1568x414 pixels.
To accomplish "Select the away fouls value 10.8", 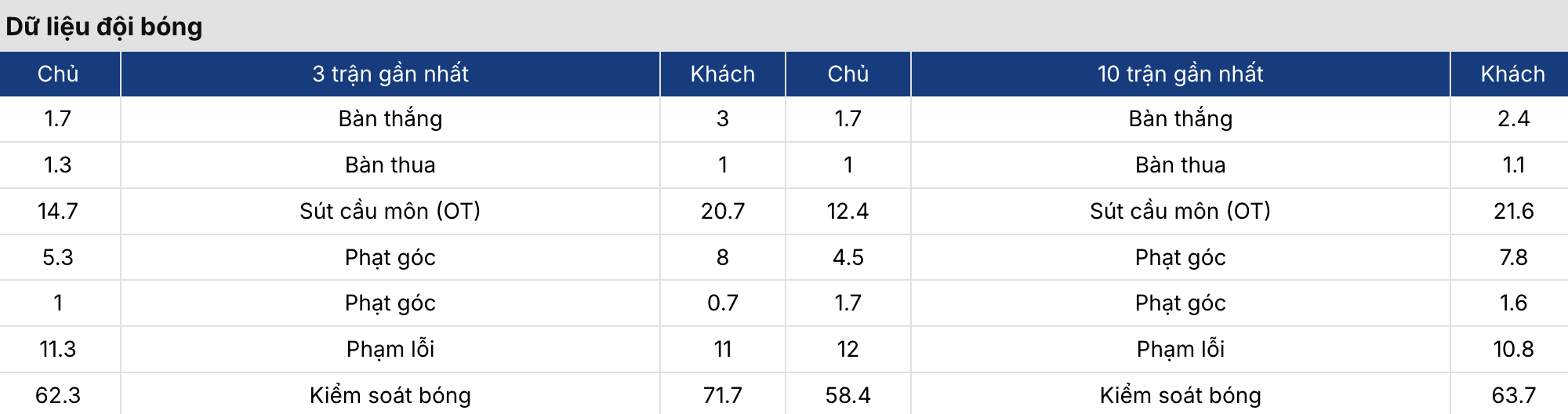I will pyautogui.click(x=1513, y=349).
